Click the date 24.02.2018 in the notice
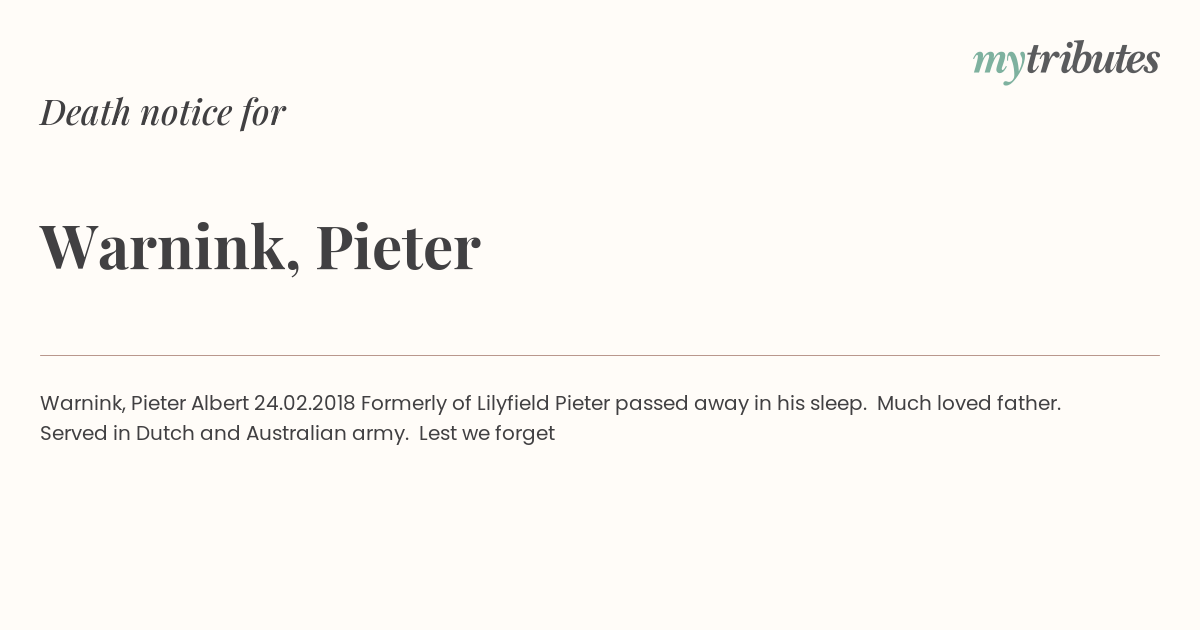 [x=304, y=403]
